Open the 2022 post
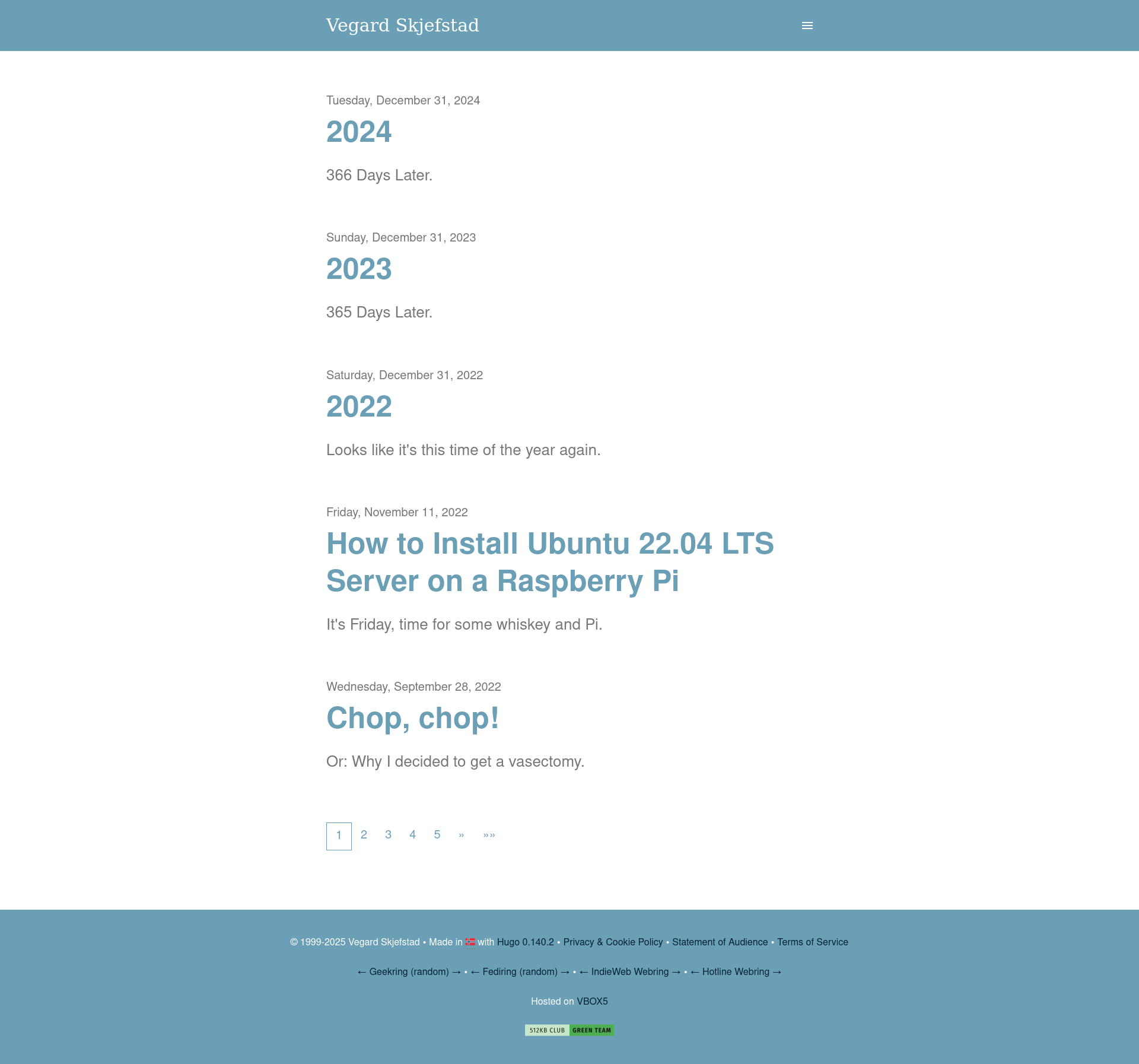The width and height of the screenshot is (1139, 1064). pos(359,406)
